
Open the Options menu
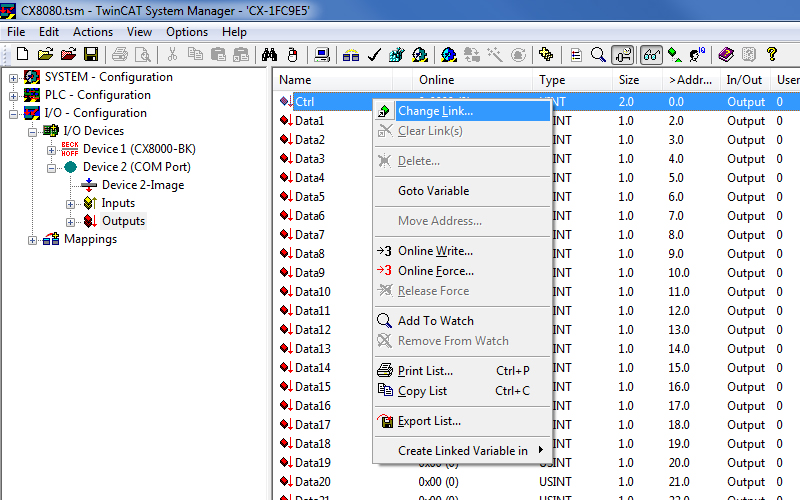click(187, 32)
